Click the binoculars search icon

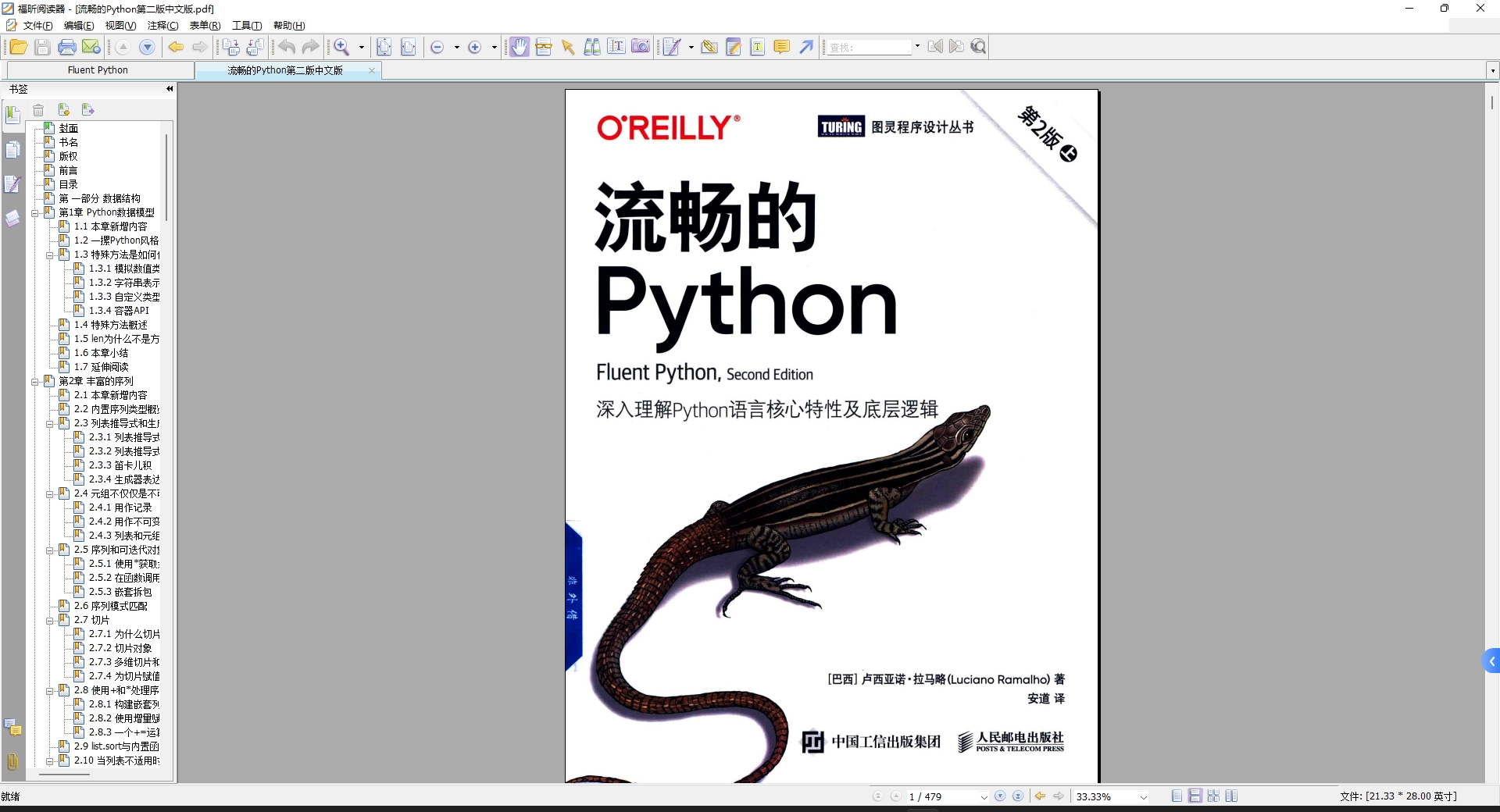tap(592, 48)
